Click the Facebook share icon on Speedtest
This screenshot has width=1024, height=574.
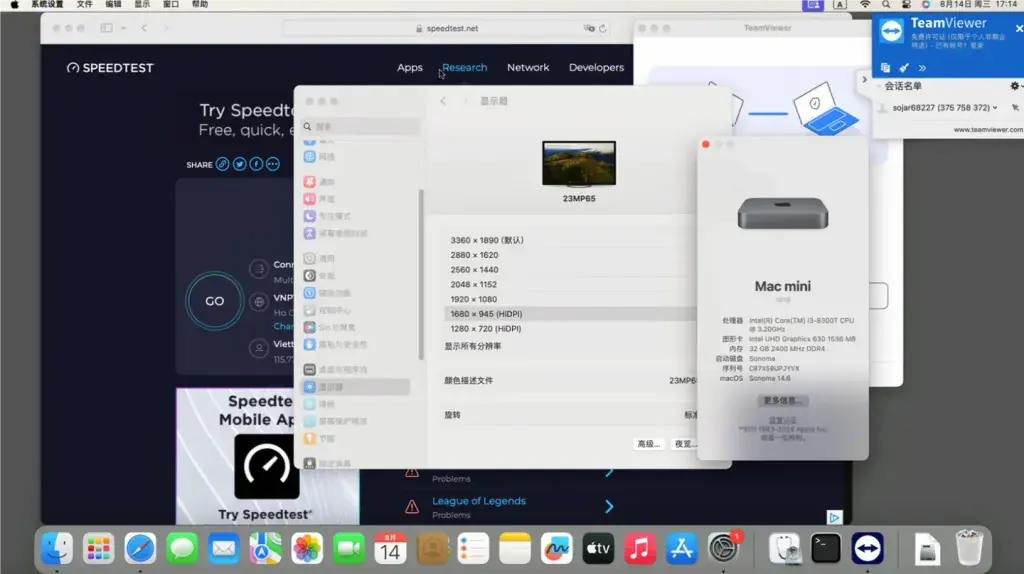256,164
